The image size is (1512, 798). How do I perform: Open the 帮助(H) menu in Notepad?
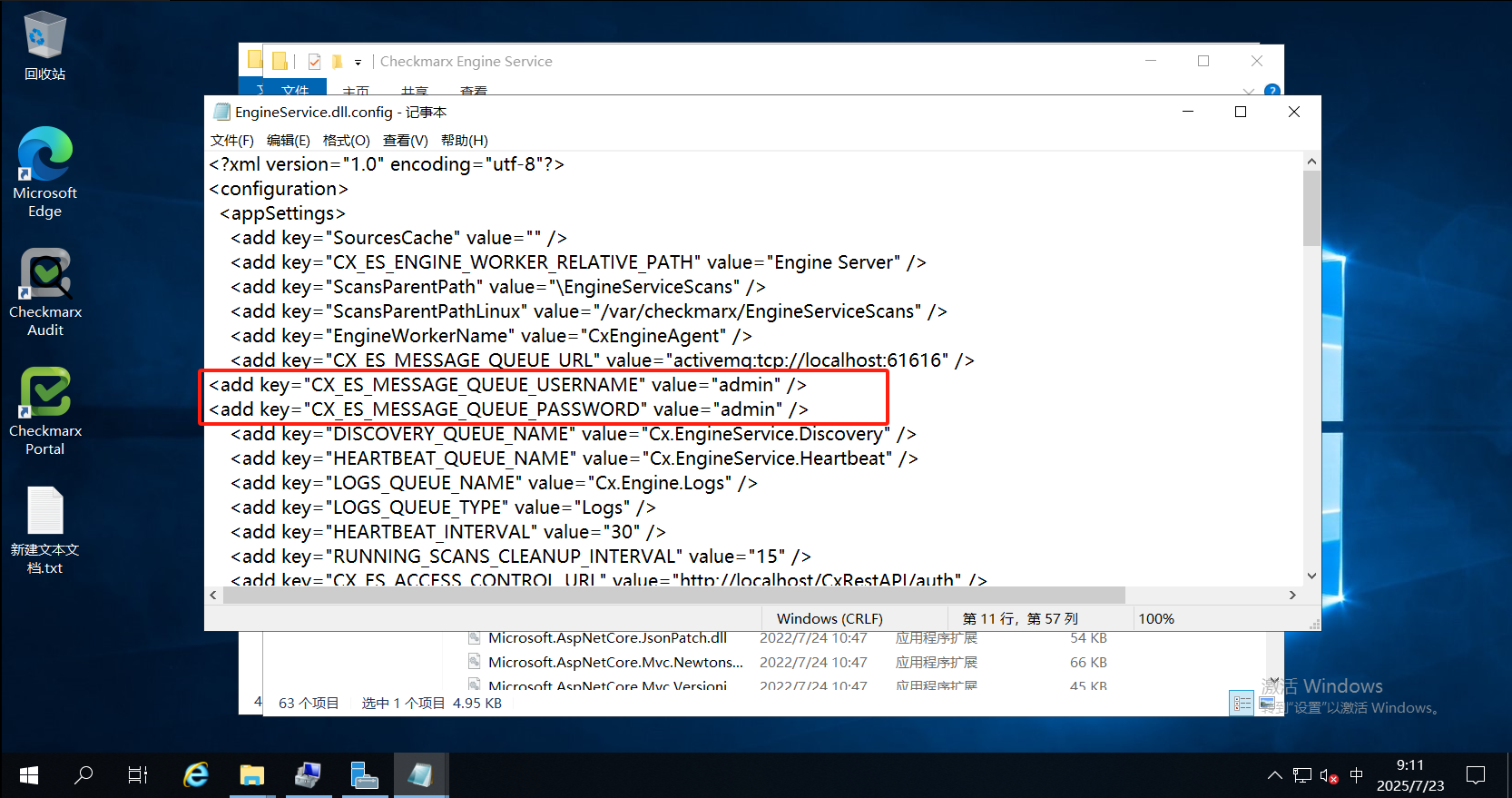coord(465,140)
